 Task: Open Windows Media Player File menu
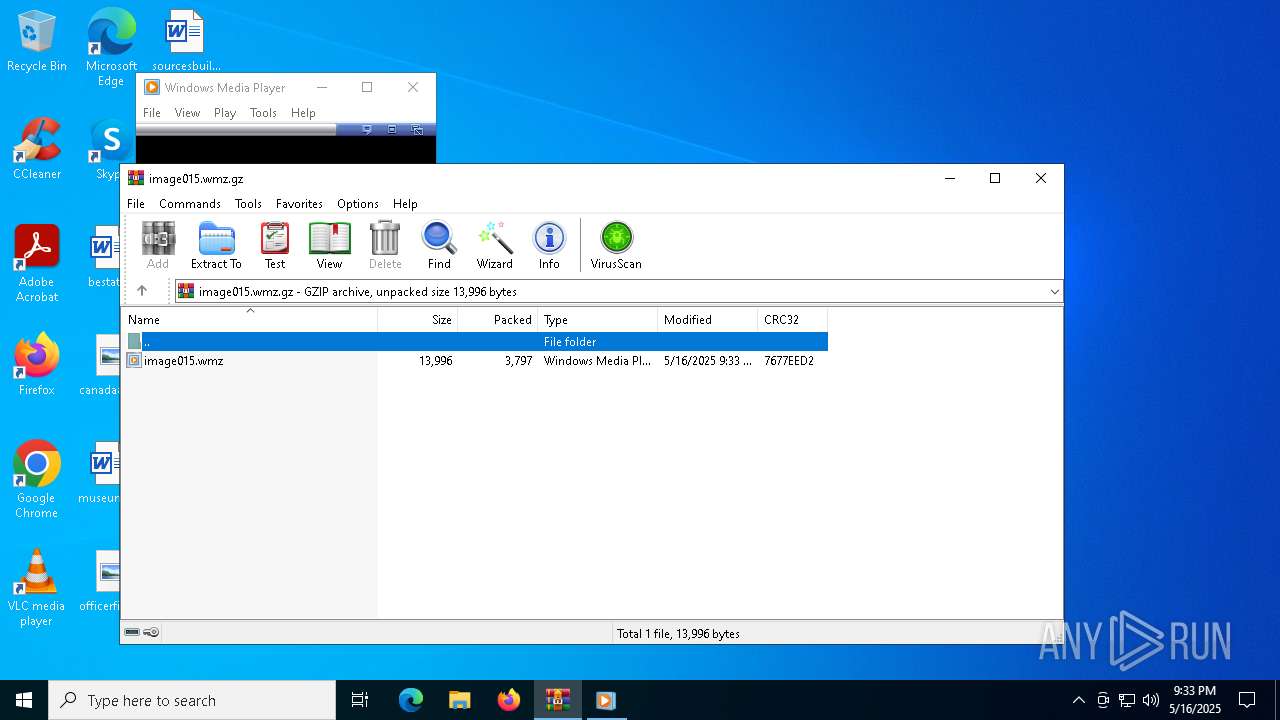(152, 113)
